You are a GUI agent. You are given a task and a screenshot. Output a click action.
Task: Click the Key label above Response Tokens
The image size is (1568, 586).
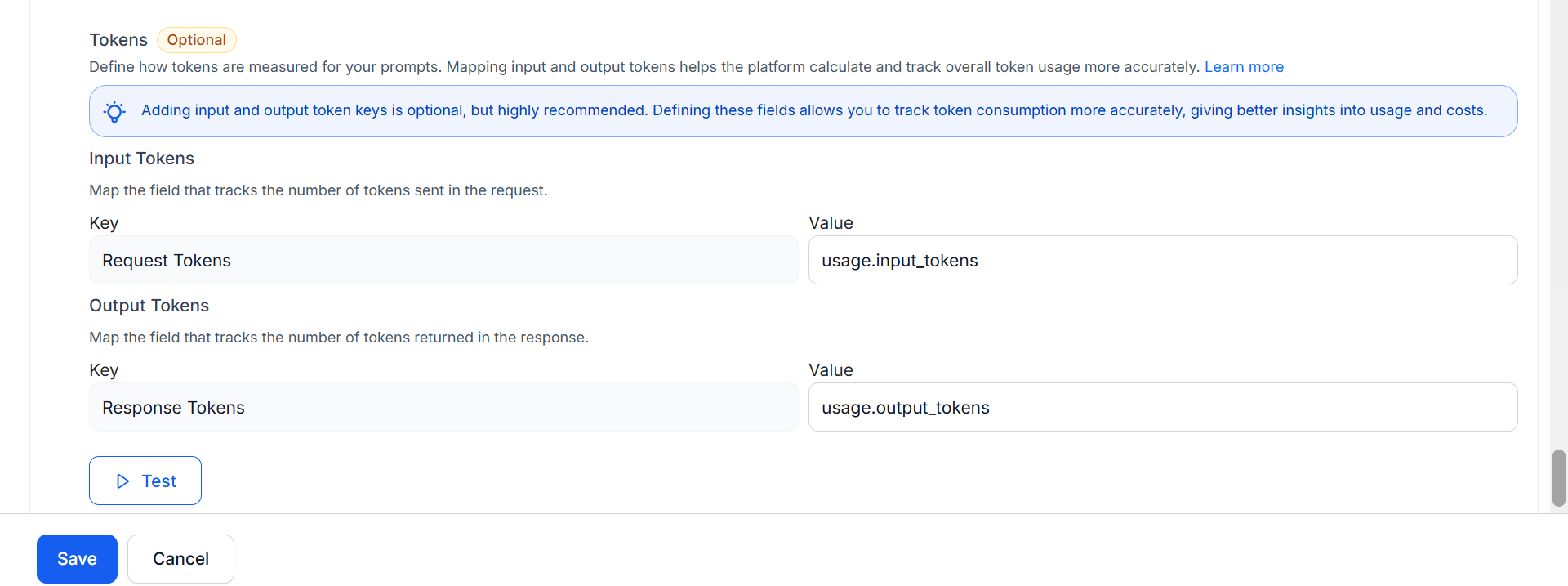point(104,370)
